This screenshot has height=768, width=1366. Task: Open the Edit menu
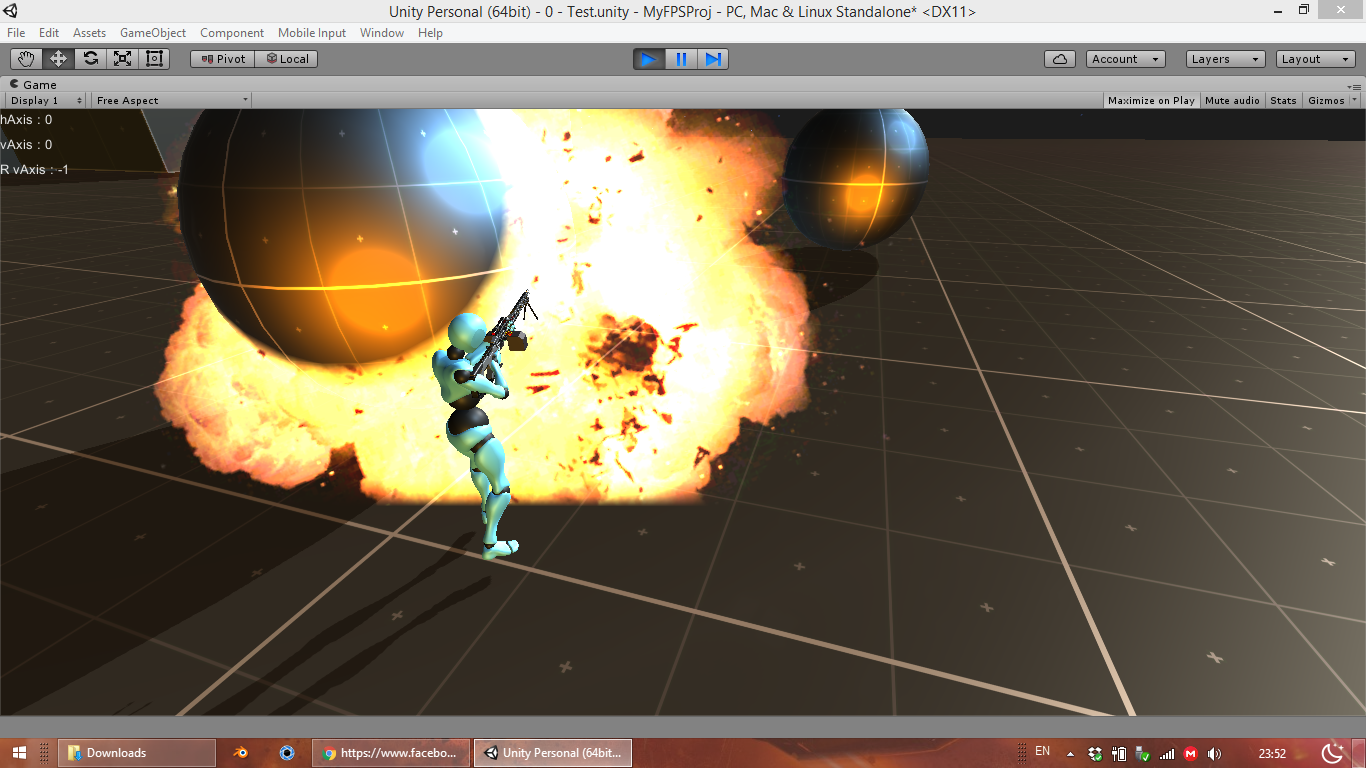click(x=49, y=33)
